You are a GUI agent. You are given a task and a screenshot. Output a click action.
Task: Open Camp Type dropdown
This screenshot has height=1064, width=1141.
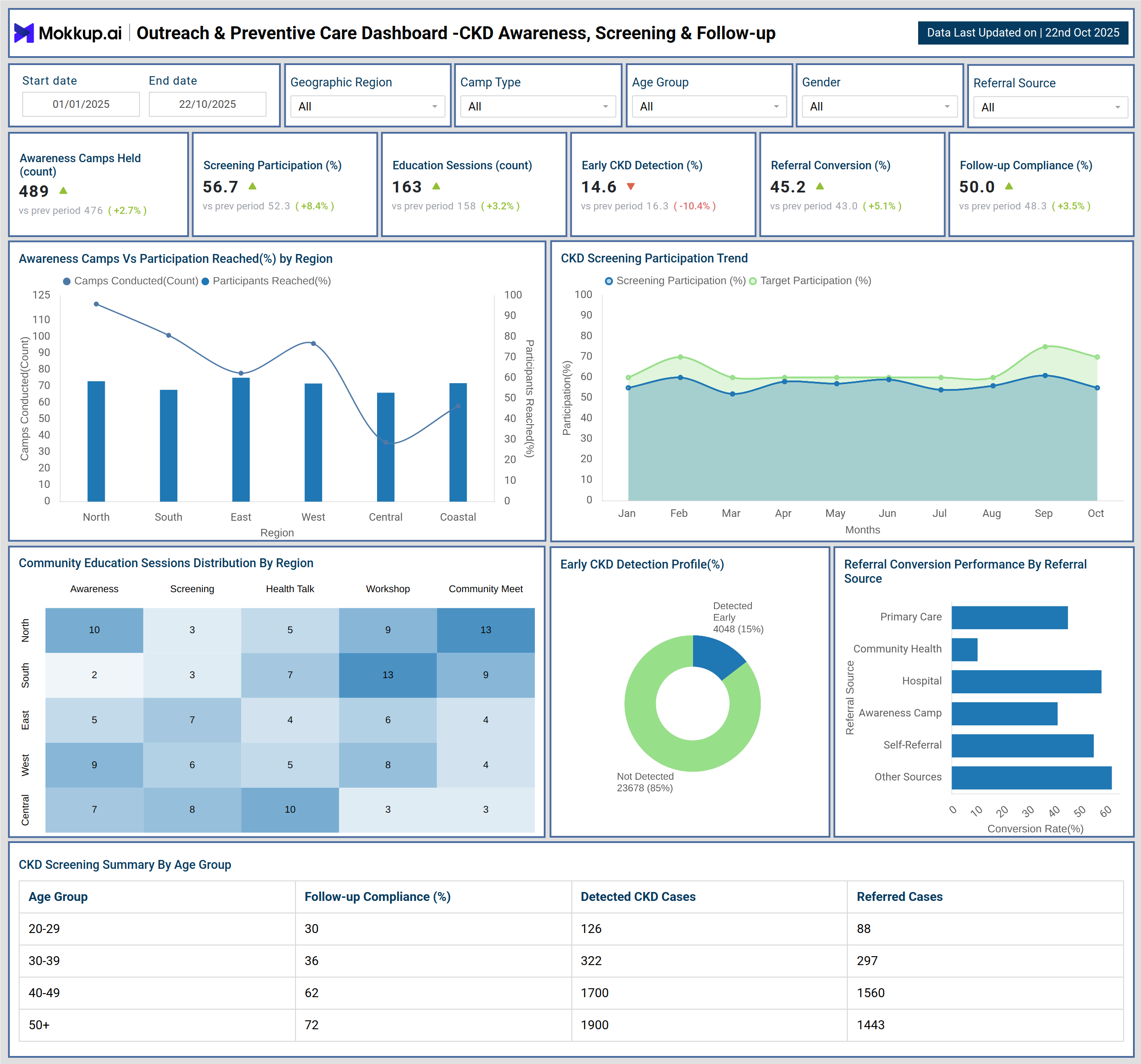pos(538,107)
